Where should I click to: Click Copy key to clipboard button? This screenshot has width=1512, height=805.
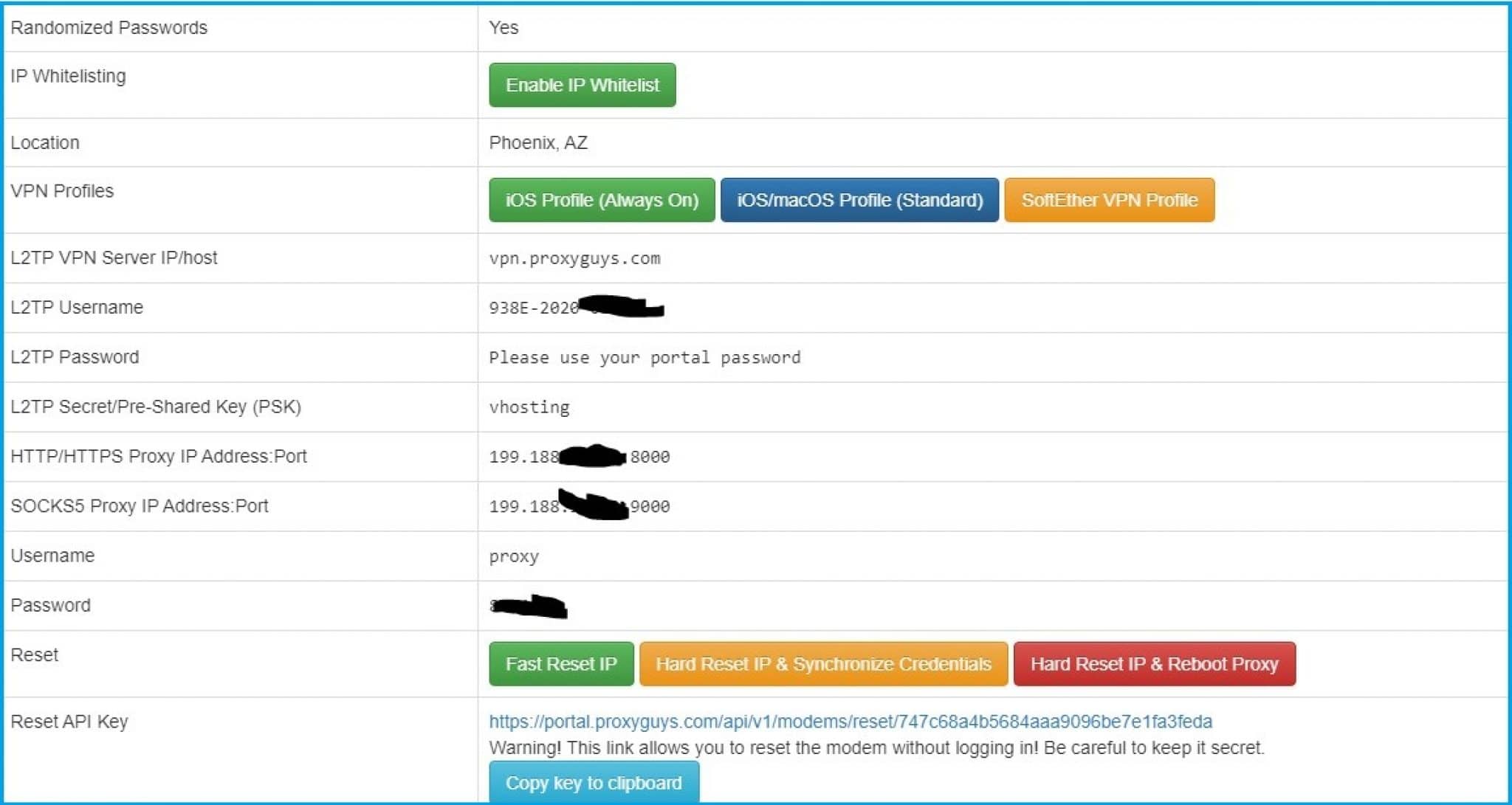(x=594, y=783)
